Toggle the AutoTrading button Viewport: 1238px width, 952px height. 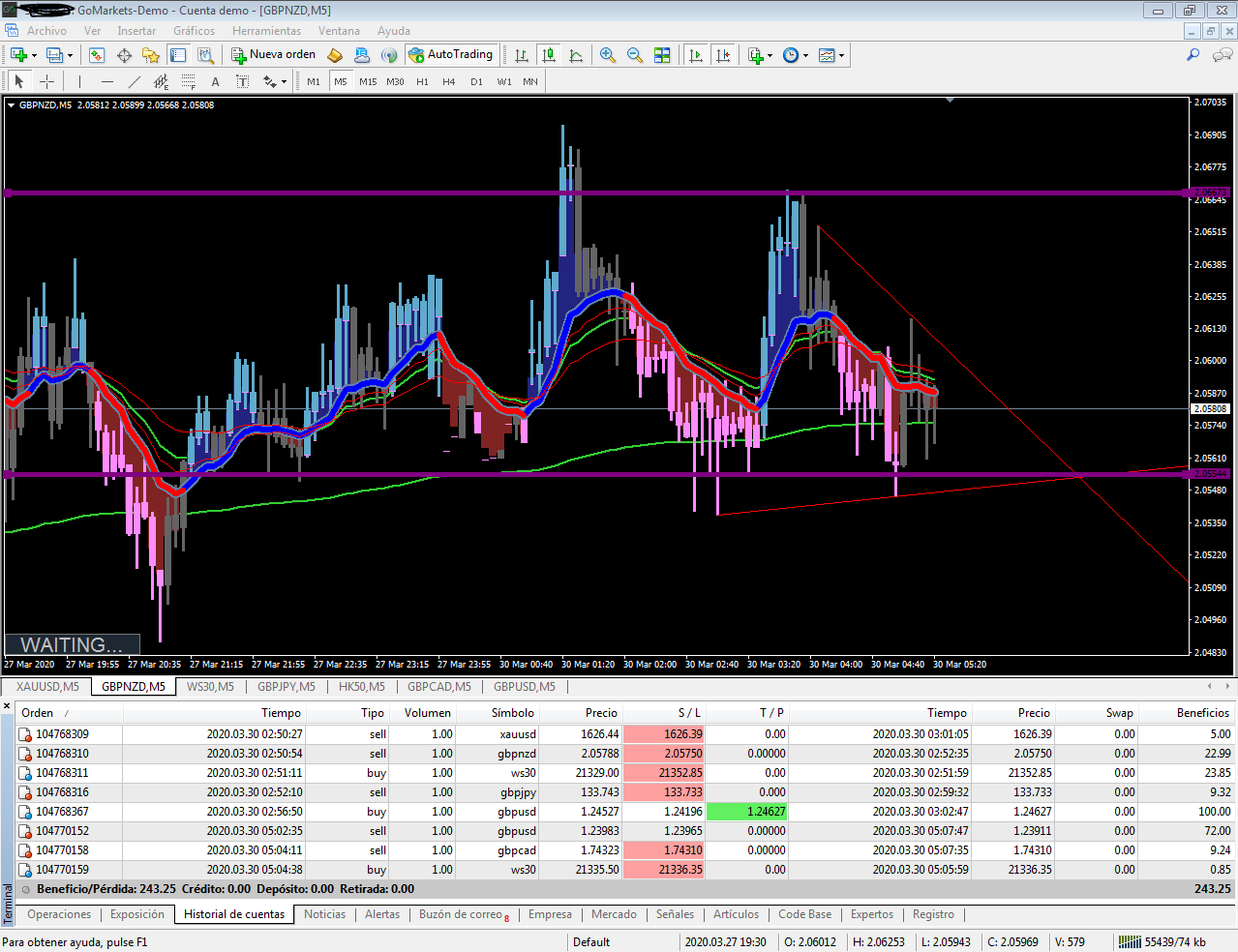click(x=451, y=55)
